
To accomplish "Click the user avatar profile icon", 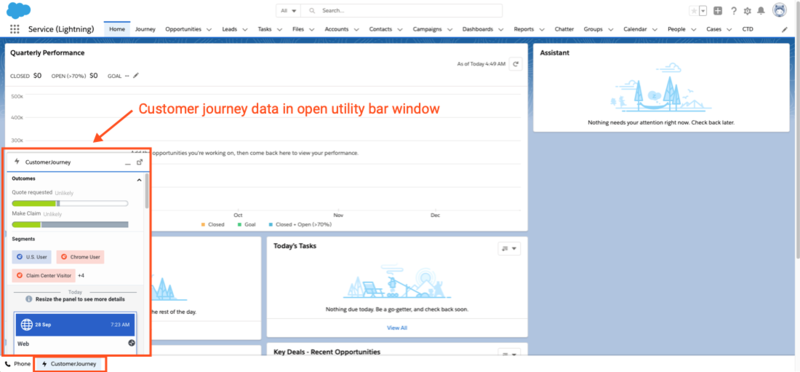I will [780, 10].
